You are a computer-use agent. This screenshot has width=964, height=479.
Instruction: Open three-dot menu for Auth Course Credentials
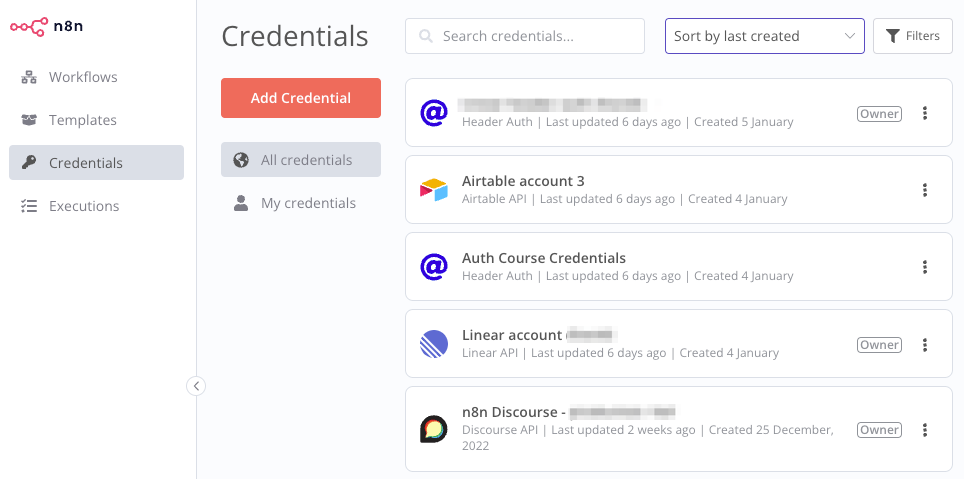[925, 267]
